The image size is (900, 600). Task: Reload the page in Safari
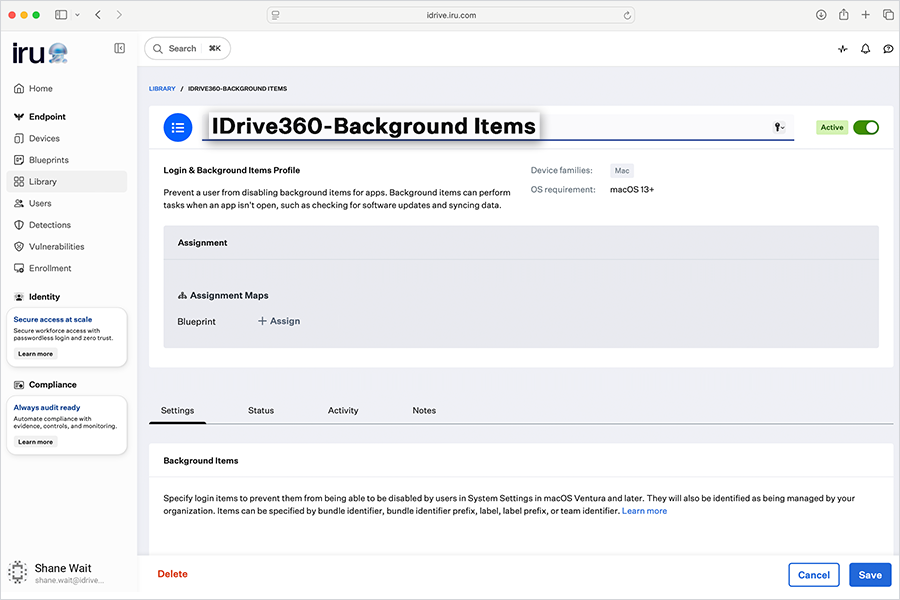tap(627, 16)
